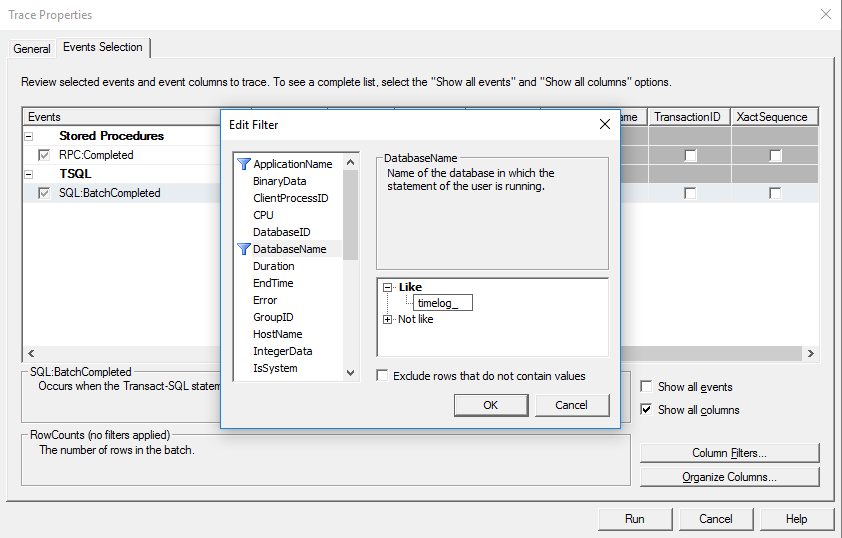Uncheck the Show all columns checkbox
Image resolution: width=842 pixels, height=538 pixels.
click(648, 410)
